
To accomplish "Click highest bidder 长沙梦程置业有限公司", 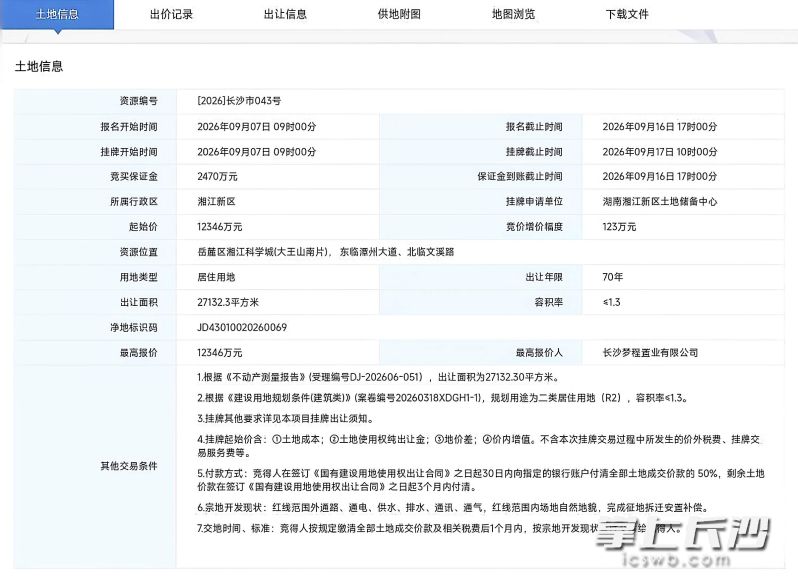I will click(x=650, y=353).
